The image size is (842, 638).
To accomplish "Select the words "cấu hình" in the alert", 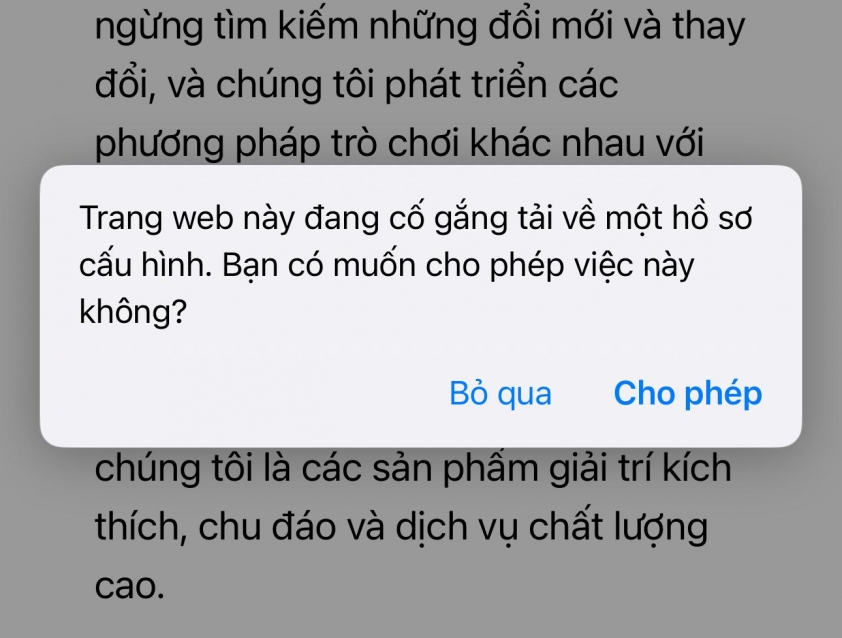I will tap(145, 265).
